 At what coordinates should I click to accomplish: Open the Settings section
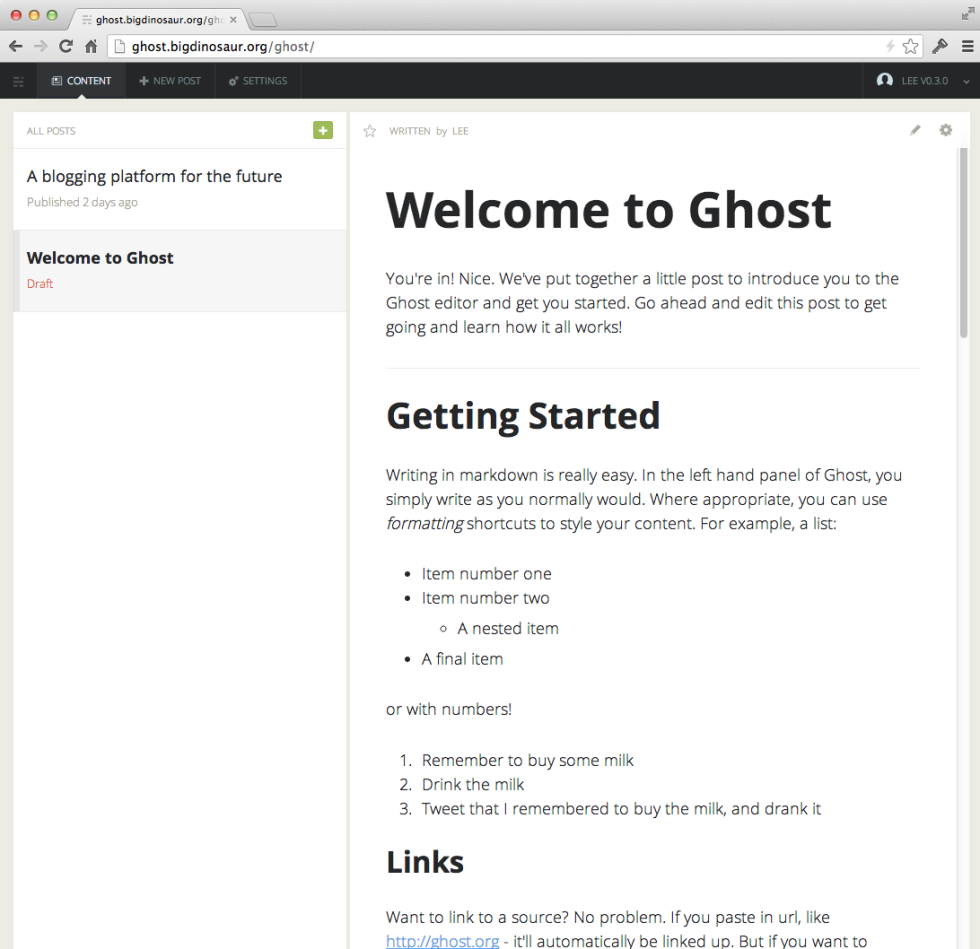[x=258, y=81]
